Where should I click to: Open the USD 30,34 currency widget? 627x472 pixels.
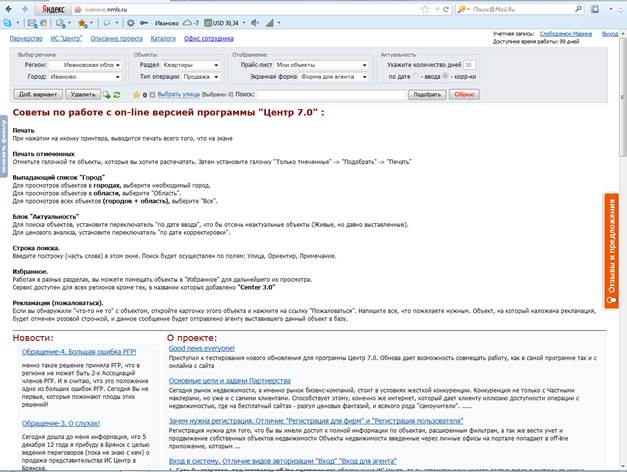pyautogui.click(x=222, y=23)
